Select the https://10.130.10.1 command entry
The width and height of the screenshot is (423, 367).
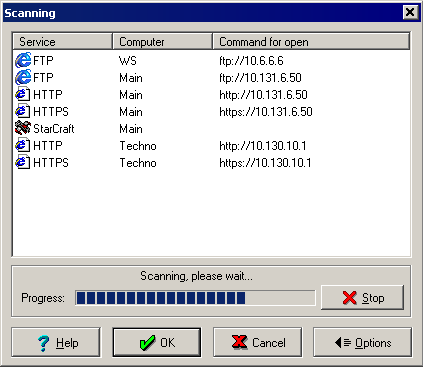click(x=265, y=163)
